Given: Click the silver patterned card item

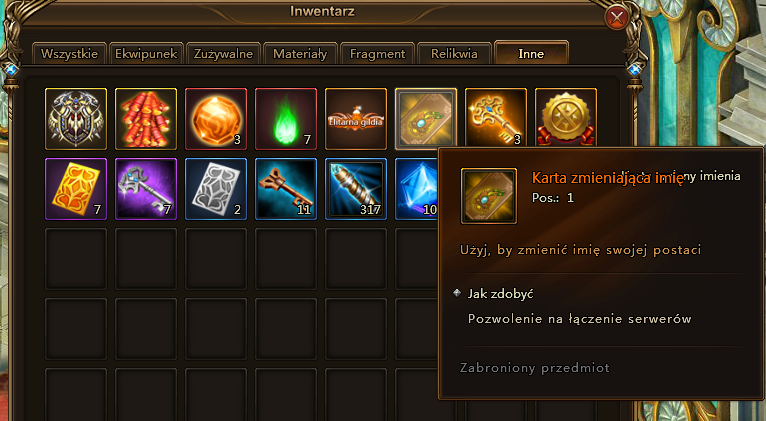Looking at the screenshot, I should [216, 189].
